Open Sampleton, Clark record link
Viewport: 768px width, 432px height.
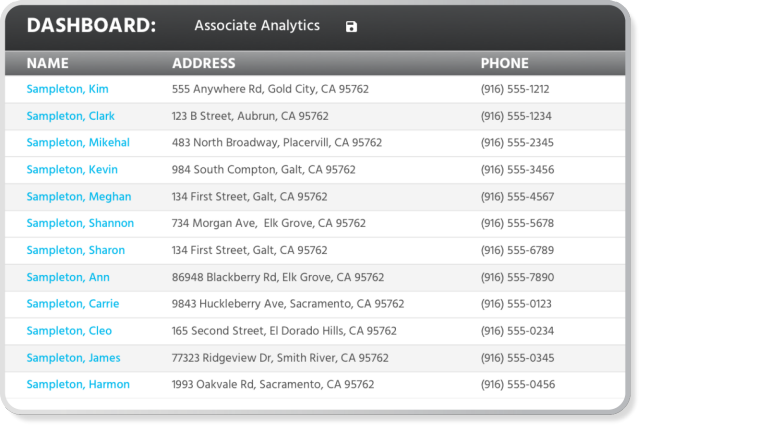tap(70, 116)
